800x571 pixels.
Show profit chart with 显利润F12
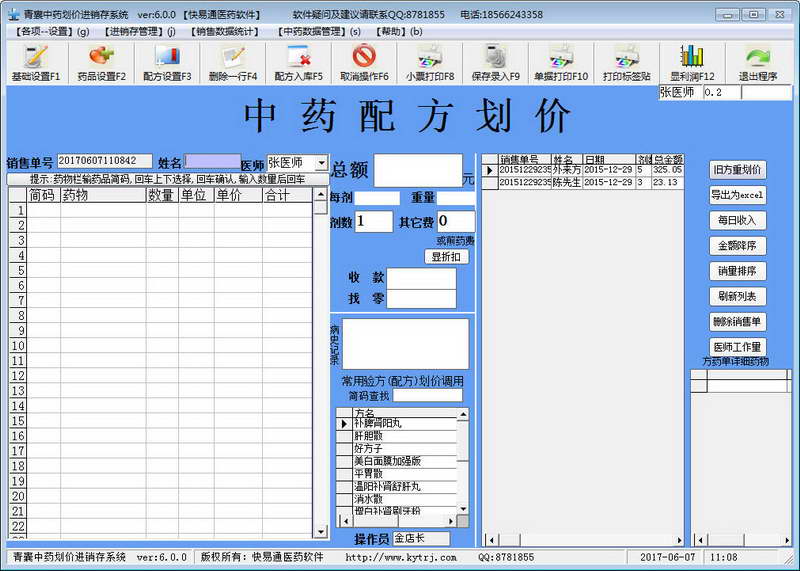point(692,63)
